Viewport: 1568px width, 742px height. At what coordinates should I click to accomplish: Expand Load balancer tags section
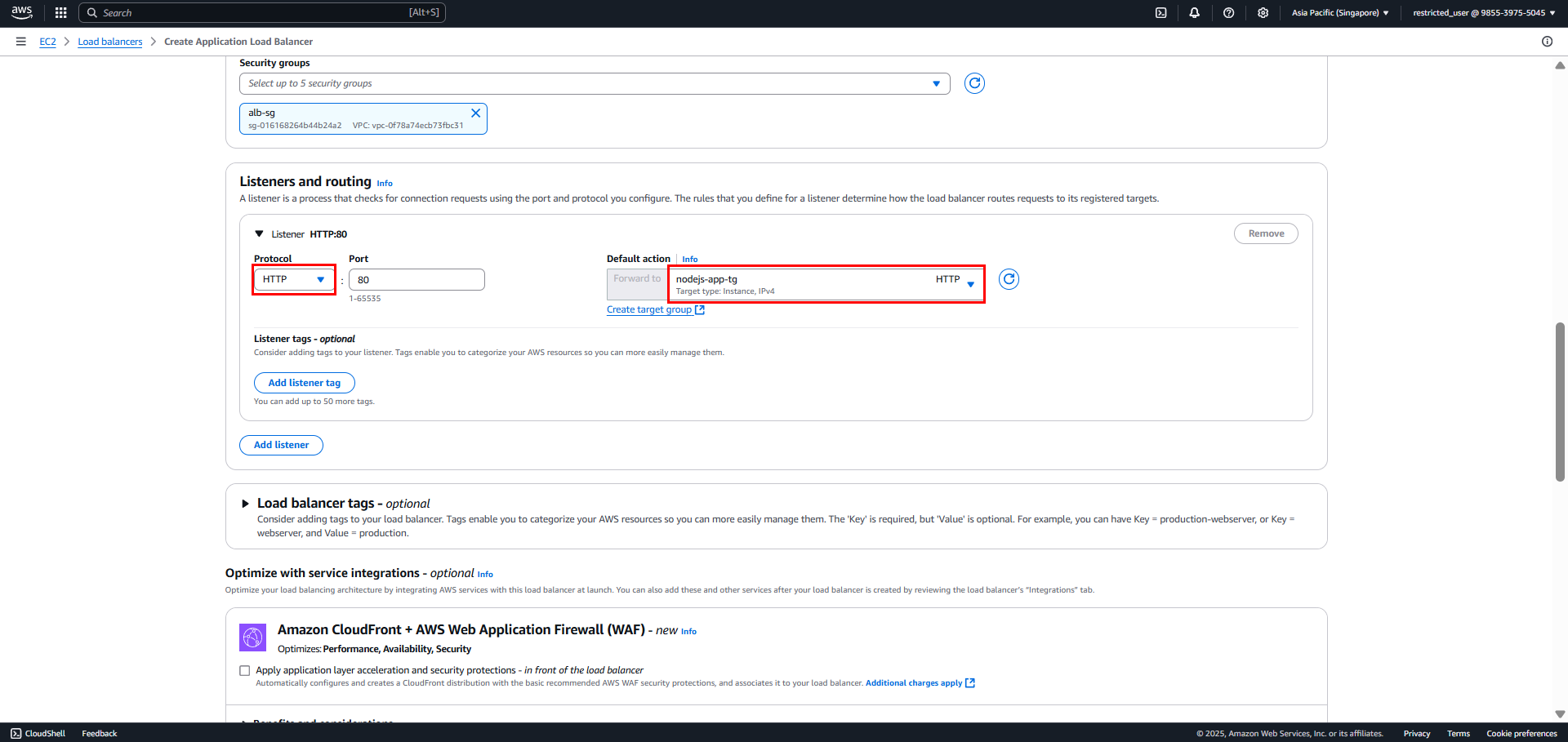[x=245, y=504]
